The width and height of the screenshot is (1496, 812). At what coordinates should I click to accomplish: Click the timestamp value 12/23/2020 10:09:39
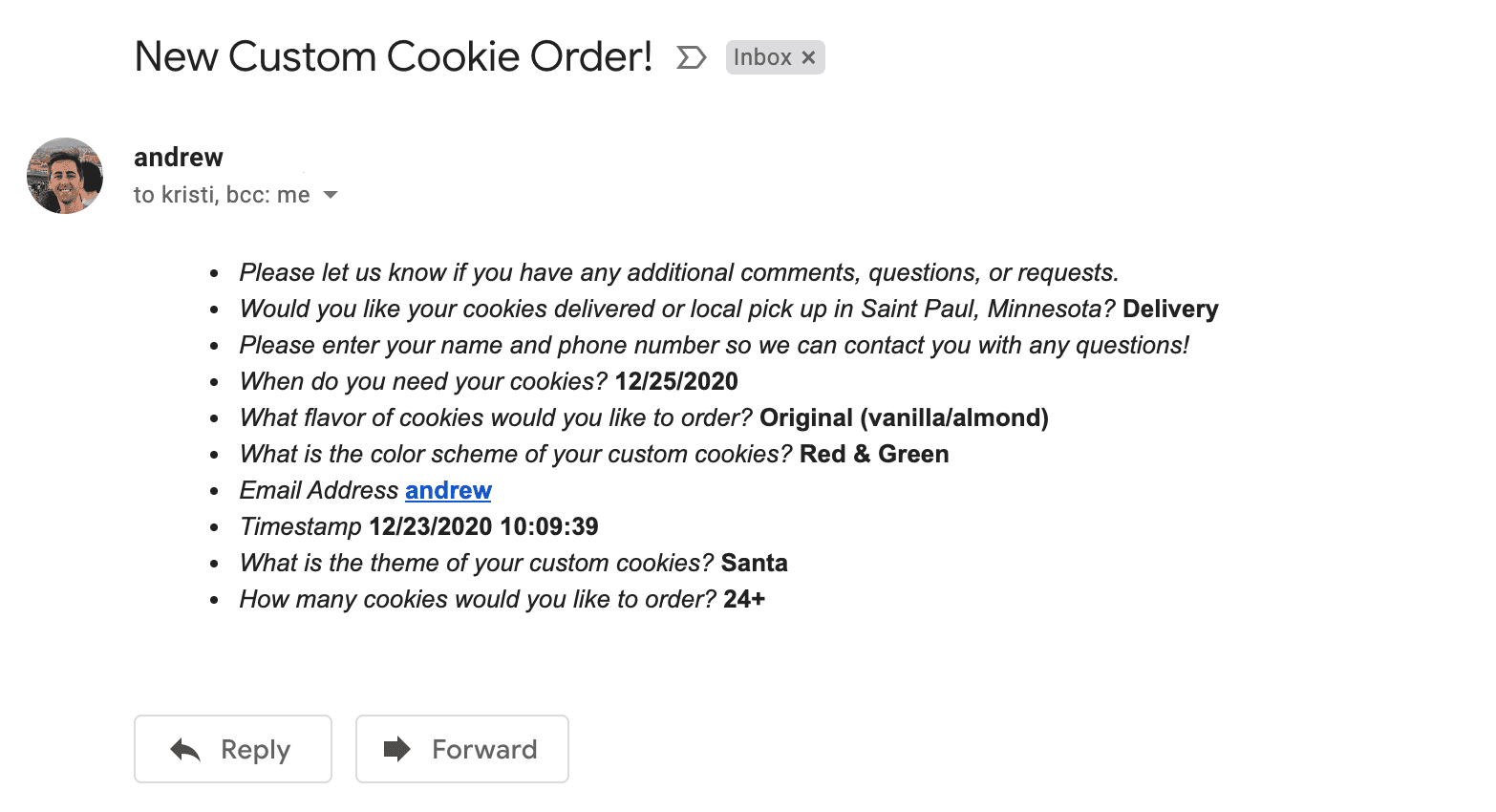pyautogui.click(x=483, y=526)
